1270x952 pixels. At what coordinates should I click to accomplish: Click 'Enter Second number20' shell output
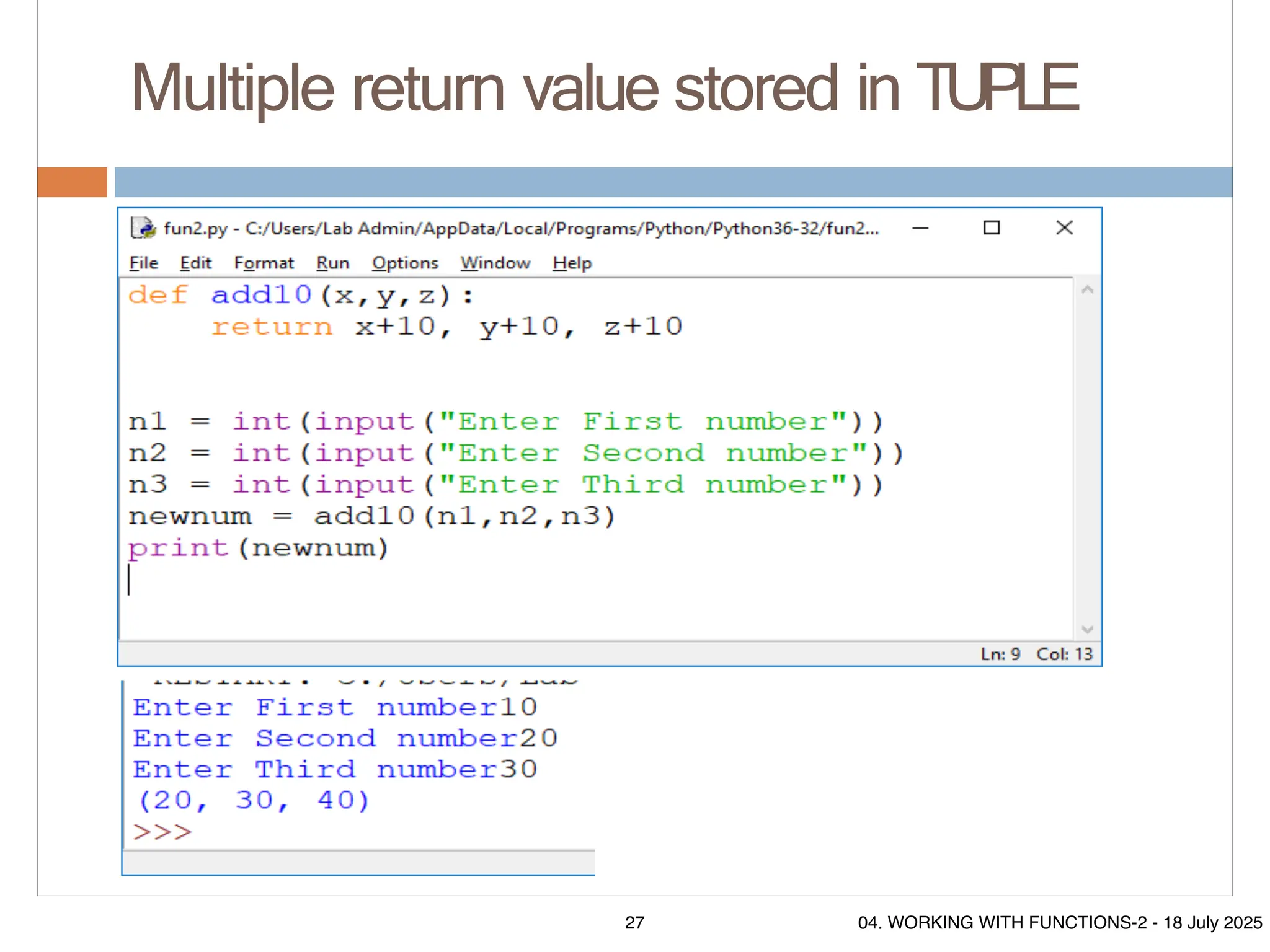(345, 738)
